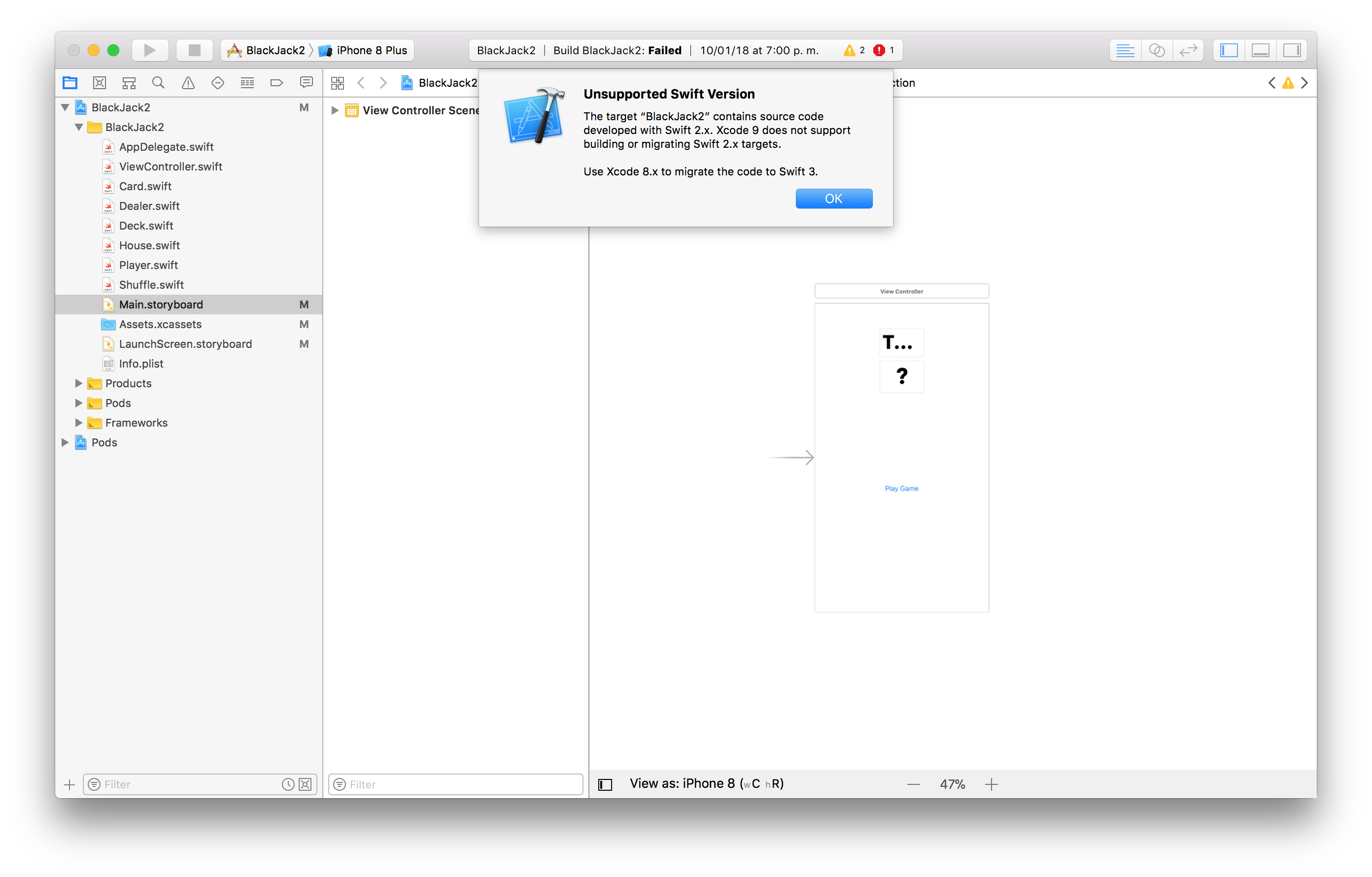
Task: Open the Version editor icon
Action: pyautogui.click(x=1188, y=50)
